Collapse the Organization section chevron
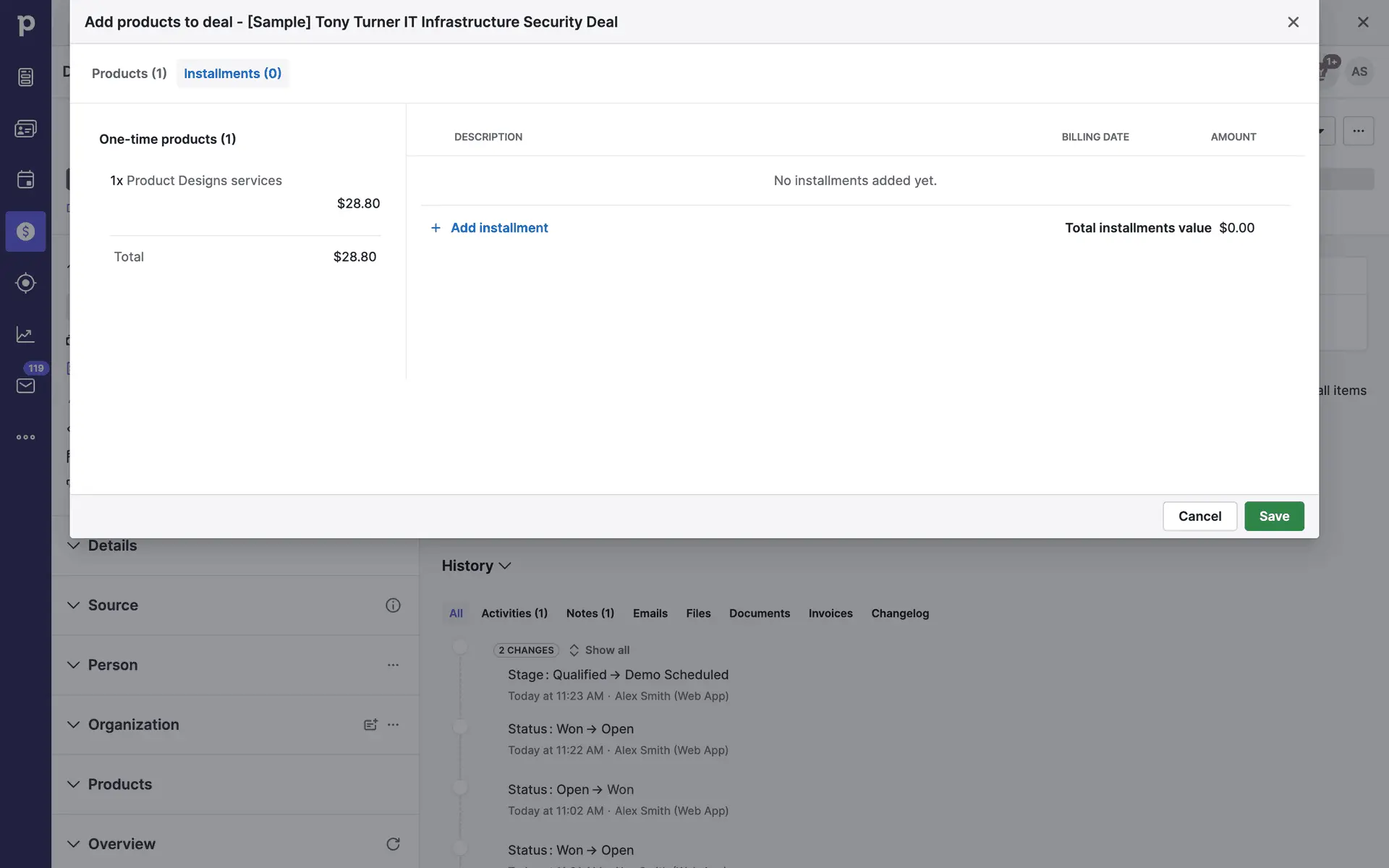 coord(73,725)
